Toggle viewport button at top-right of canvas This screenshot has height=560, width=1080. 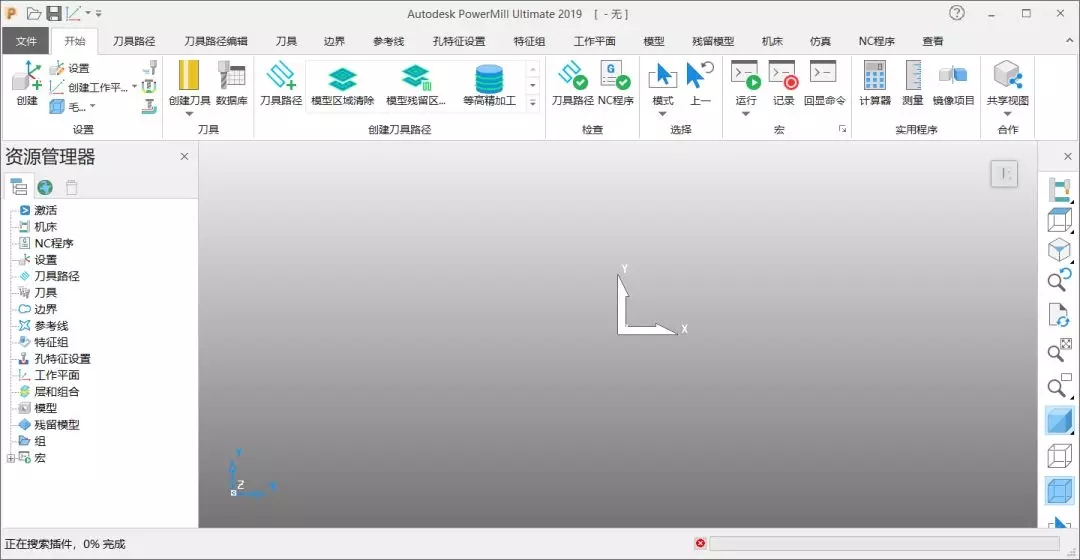(x=1004, y=174)
